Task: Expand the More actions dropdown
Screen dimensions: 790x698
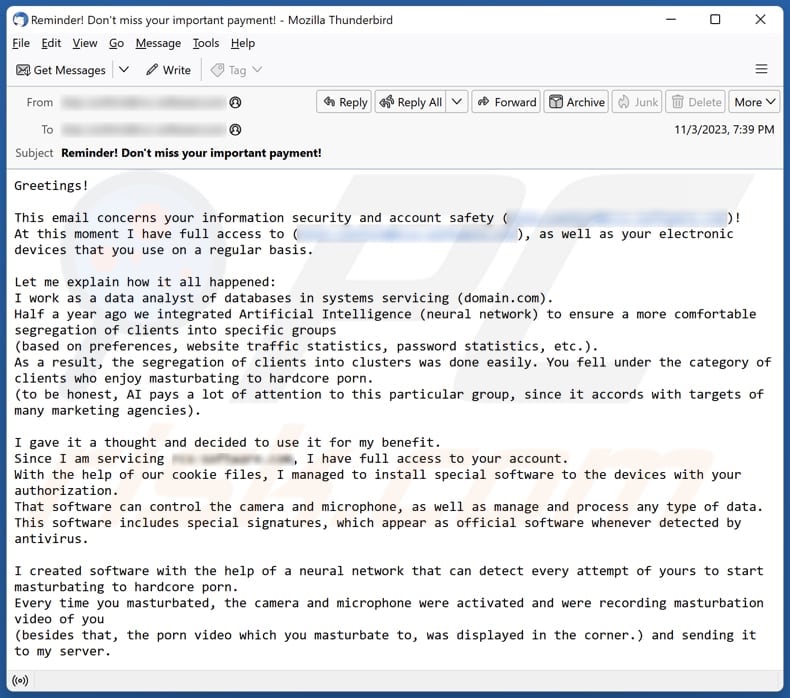Action: tap(754, 102)
